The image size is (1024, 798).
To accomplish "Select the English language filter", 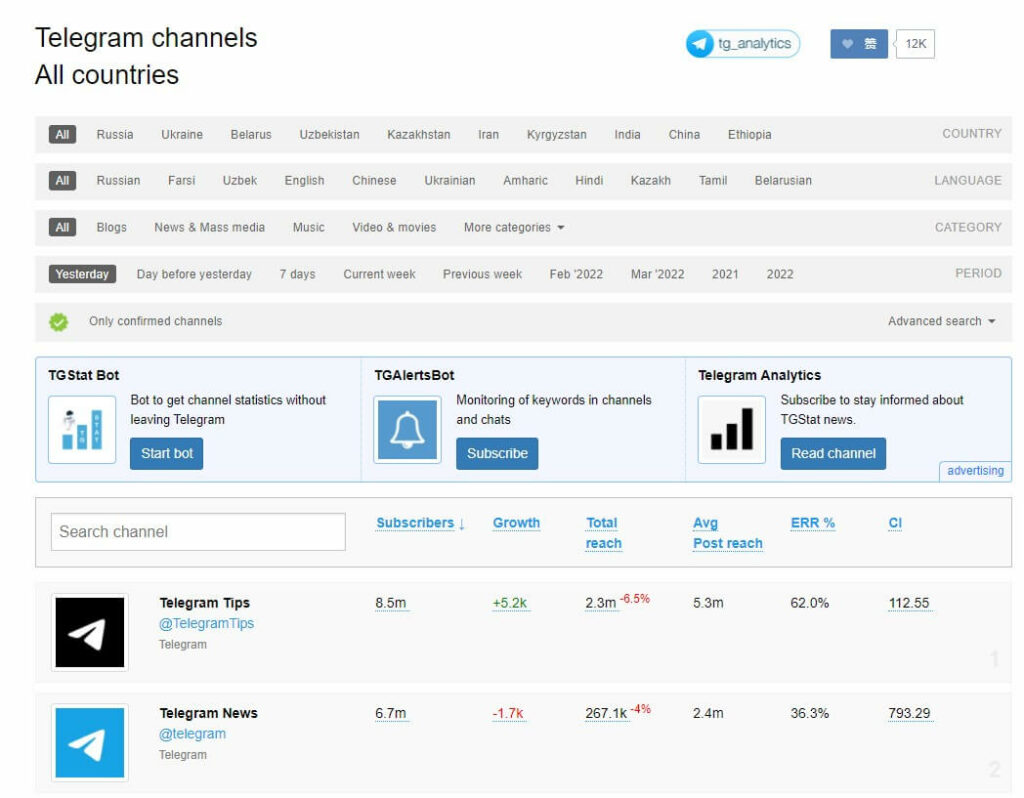I will coord(304,180).
